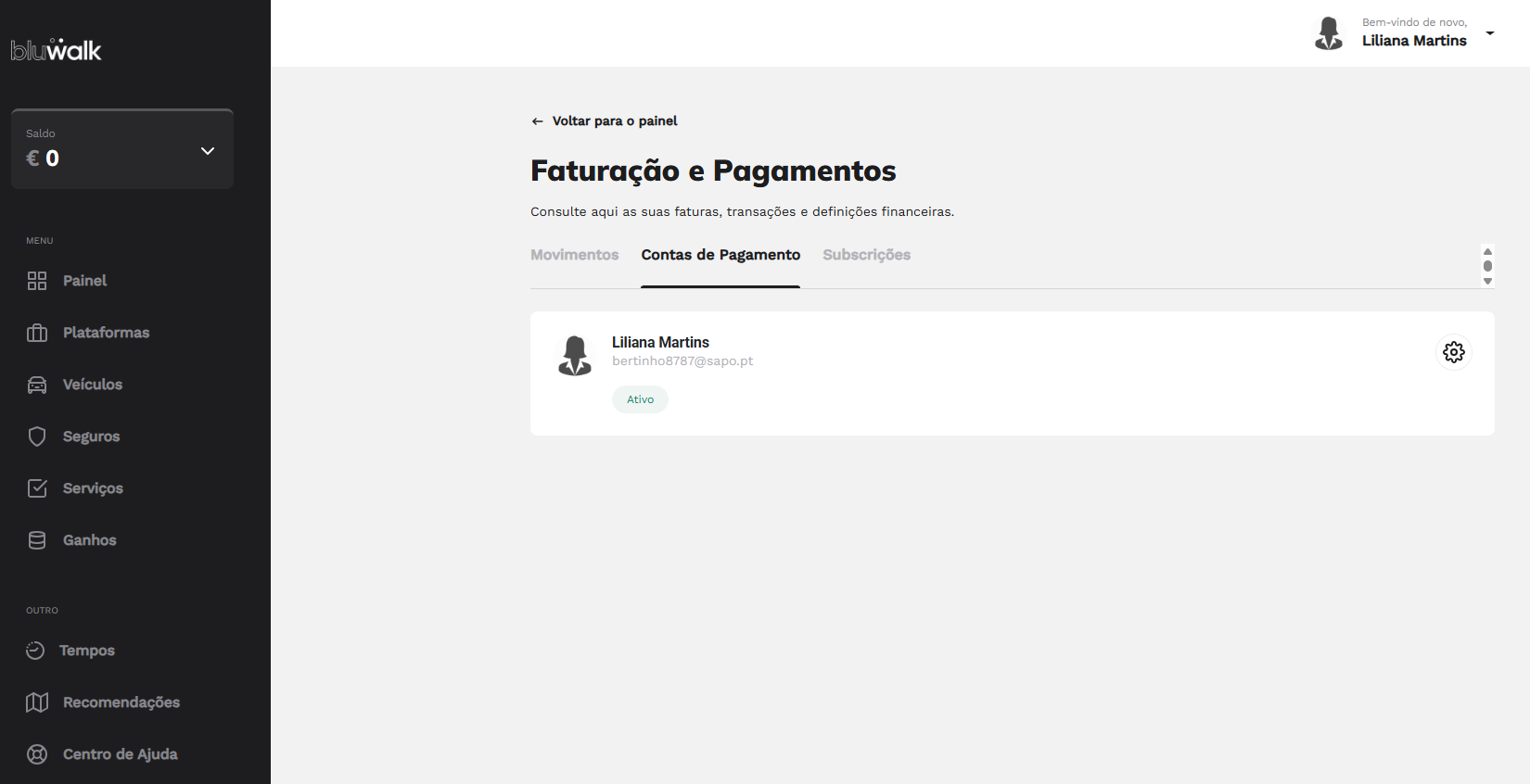The height and width of the screenshot is (784, 1530).
Task: Click Liliana Martins avatar in account card
Action: pyautogui.click(x=575, y=356)
